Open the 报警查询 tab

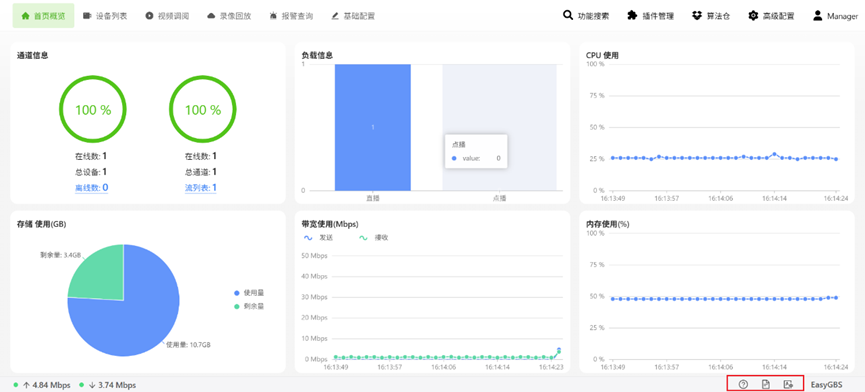[x=291, y=16]
